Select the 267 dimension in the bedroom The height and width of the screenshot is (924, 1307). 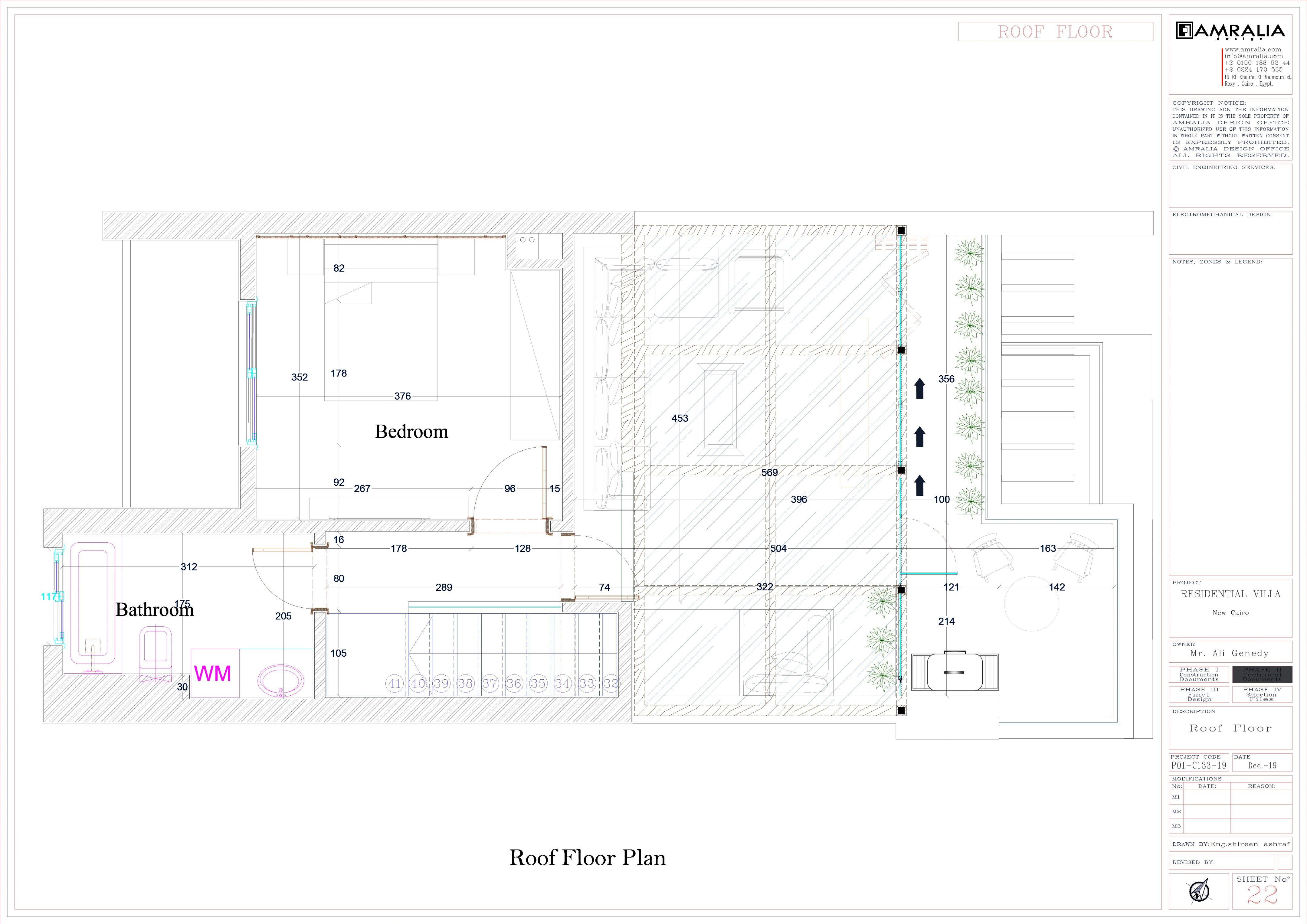[362, 489]
